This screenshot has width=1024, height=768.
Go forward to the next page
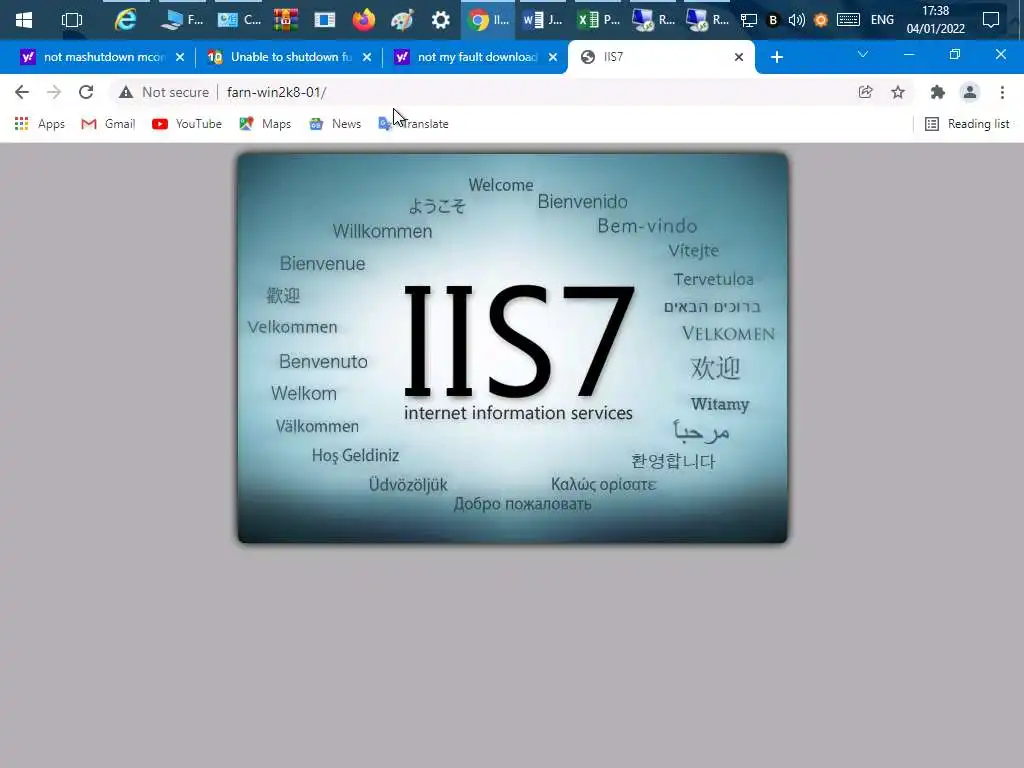click(54, 92)
